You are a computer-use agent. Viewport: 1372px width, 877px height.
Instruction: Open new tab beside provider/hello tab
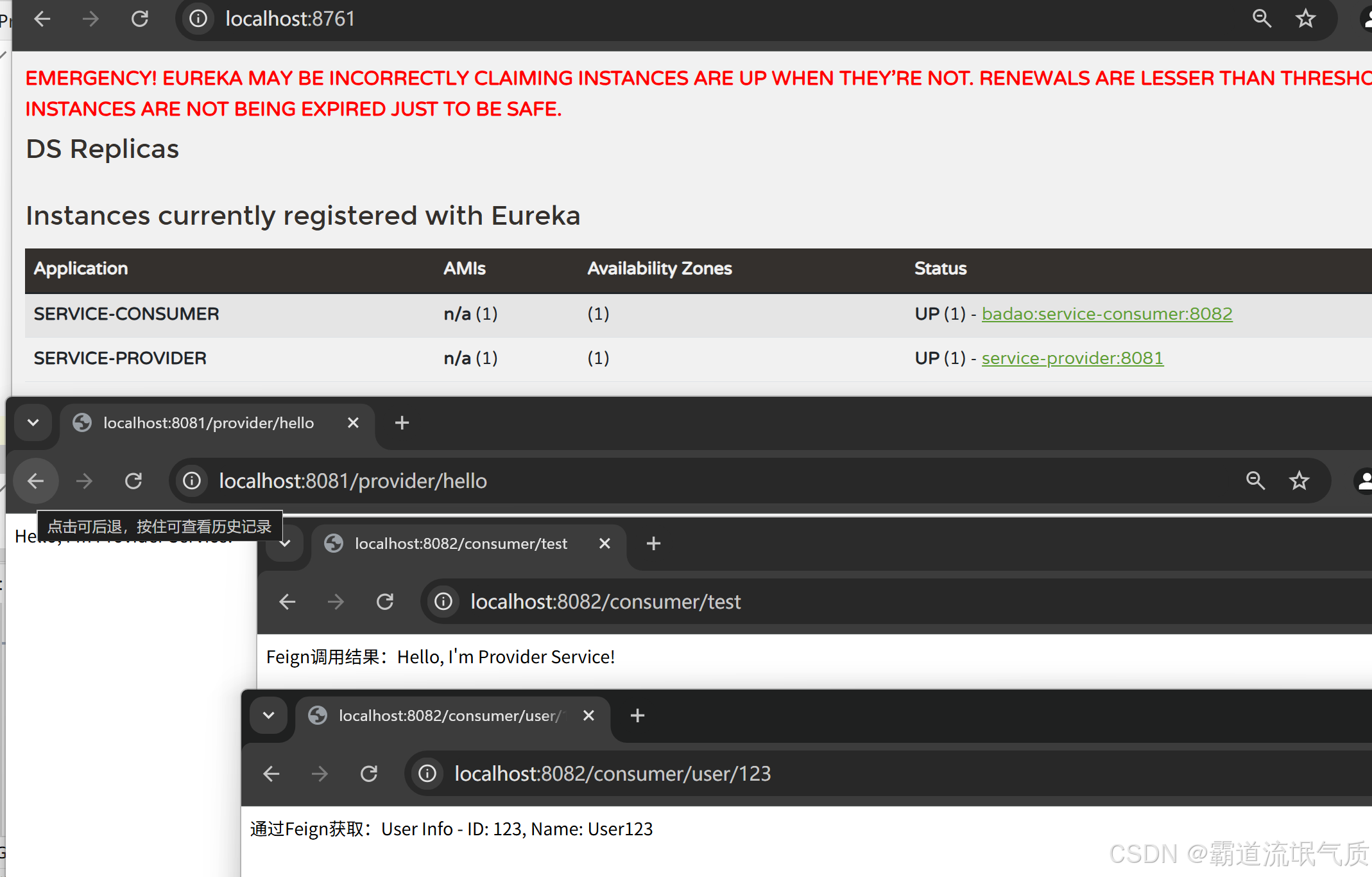tap(402, 423)
